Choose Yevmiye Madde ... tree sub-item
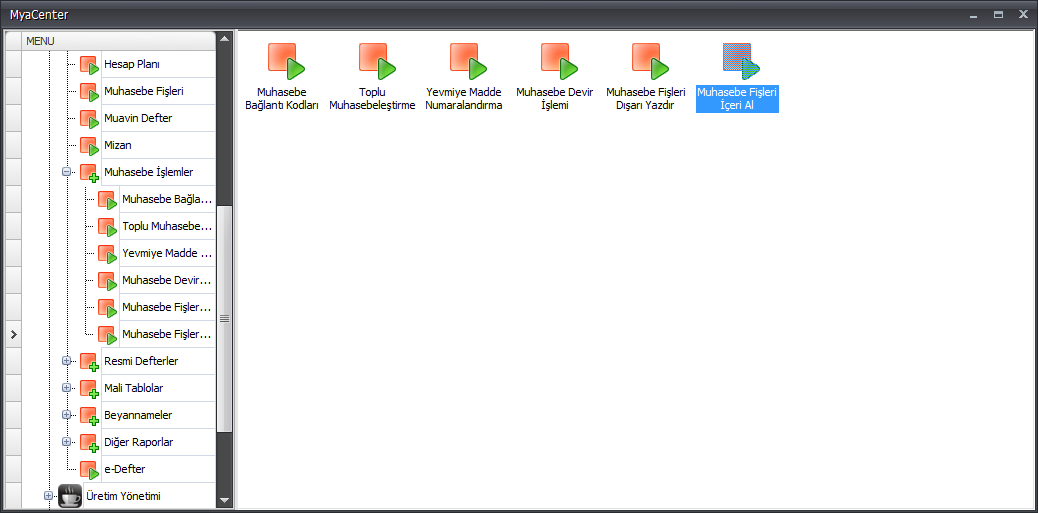1038x513 pixels. 167,254
